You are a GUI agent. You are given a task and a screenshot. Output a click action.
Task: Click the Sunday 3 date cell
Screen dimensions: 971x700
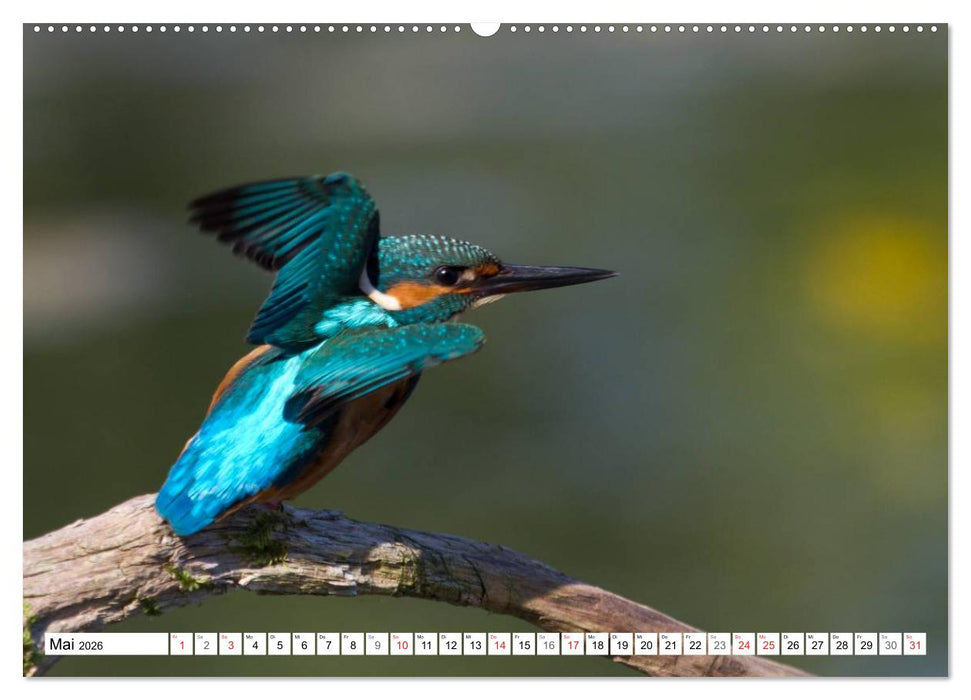231,645
